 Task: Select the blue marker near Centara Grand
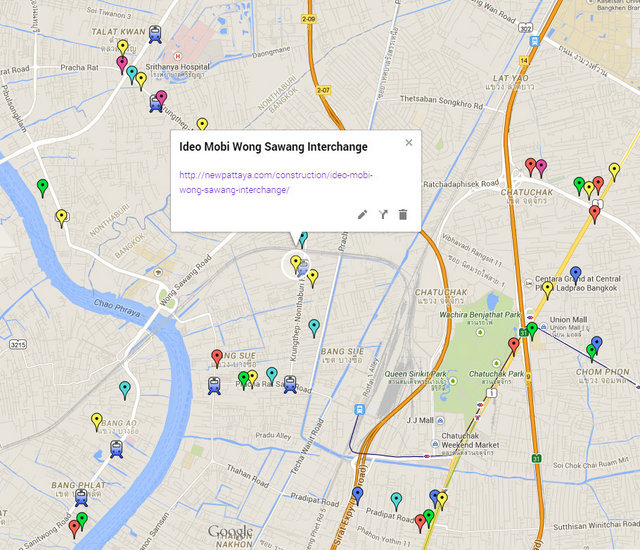tap(575, 274)
